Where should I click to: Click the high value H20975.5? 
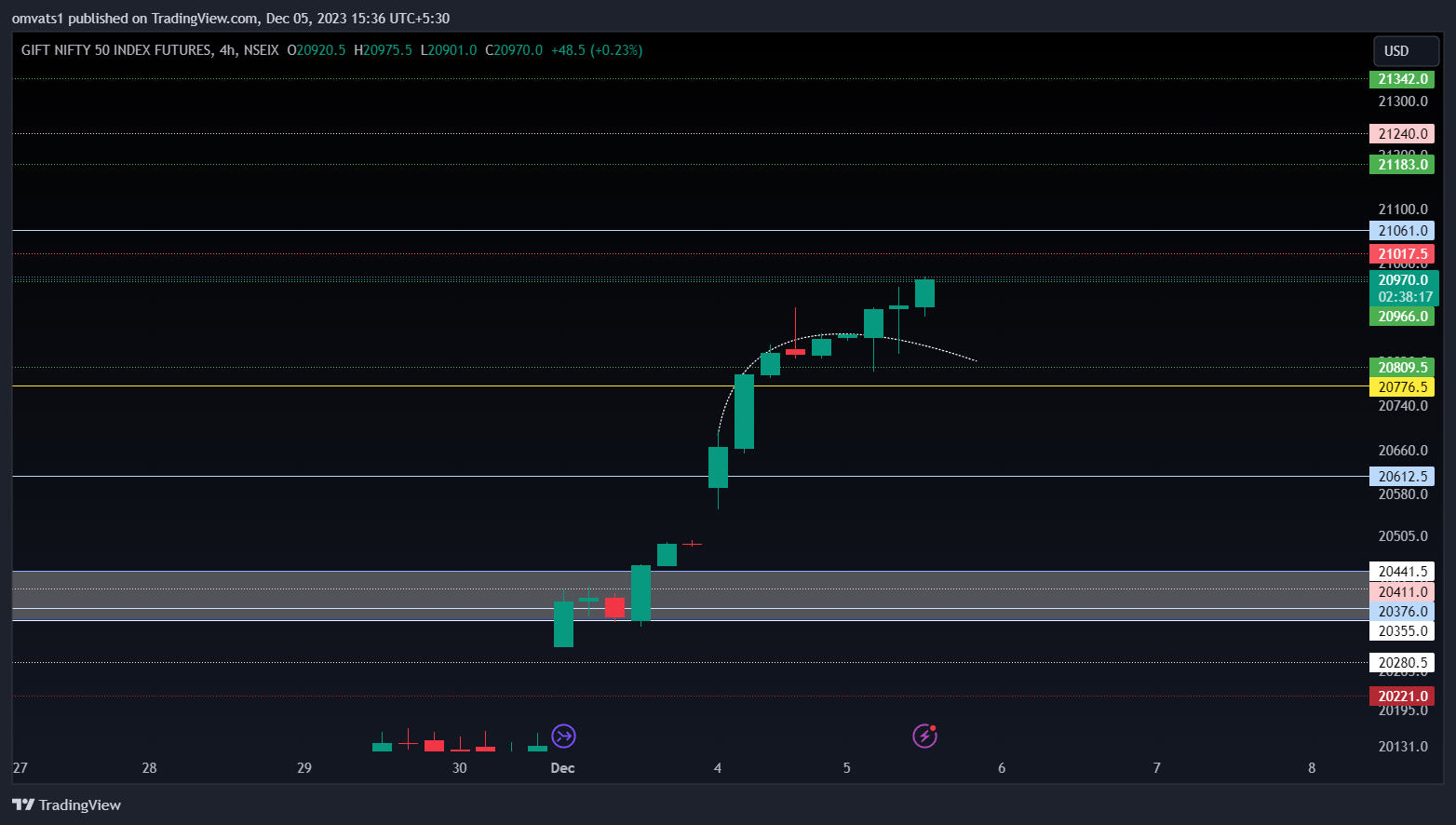[383, 50]
